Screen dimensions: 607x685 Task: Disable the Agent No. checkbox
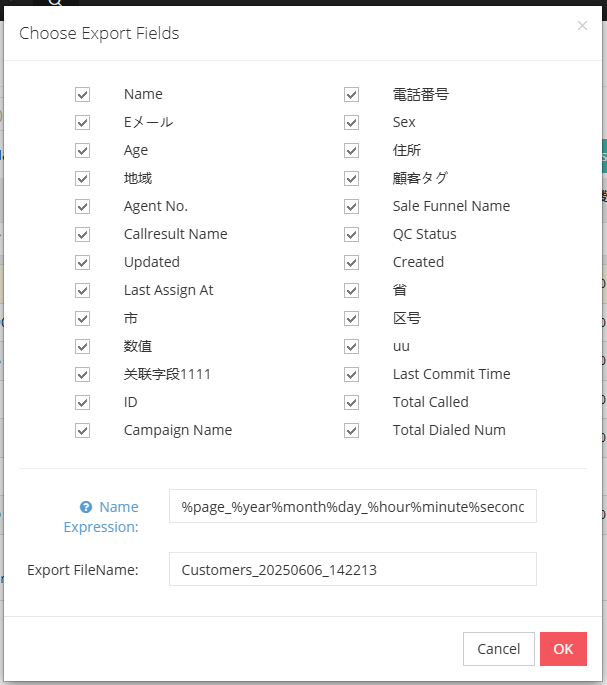pos(82,206)
